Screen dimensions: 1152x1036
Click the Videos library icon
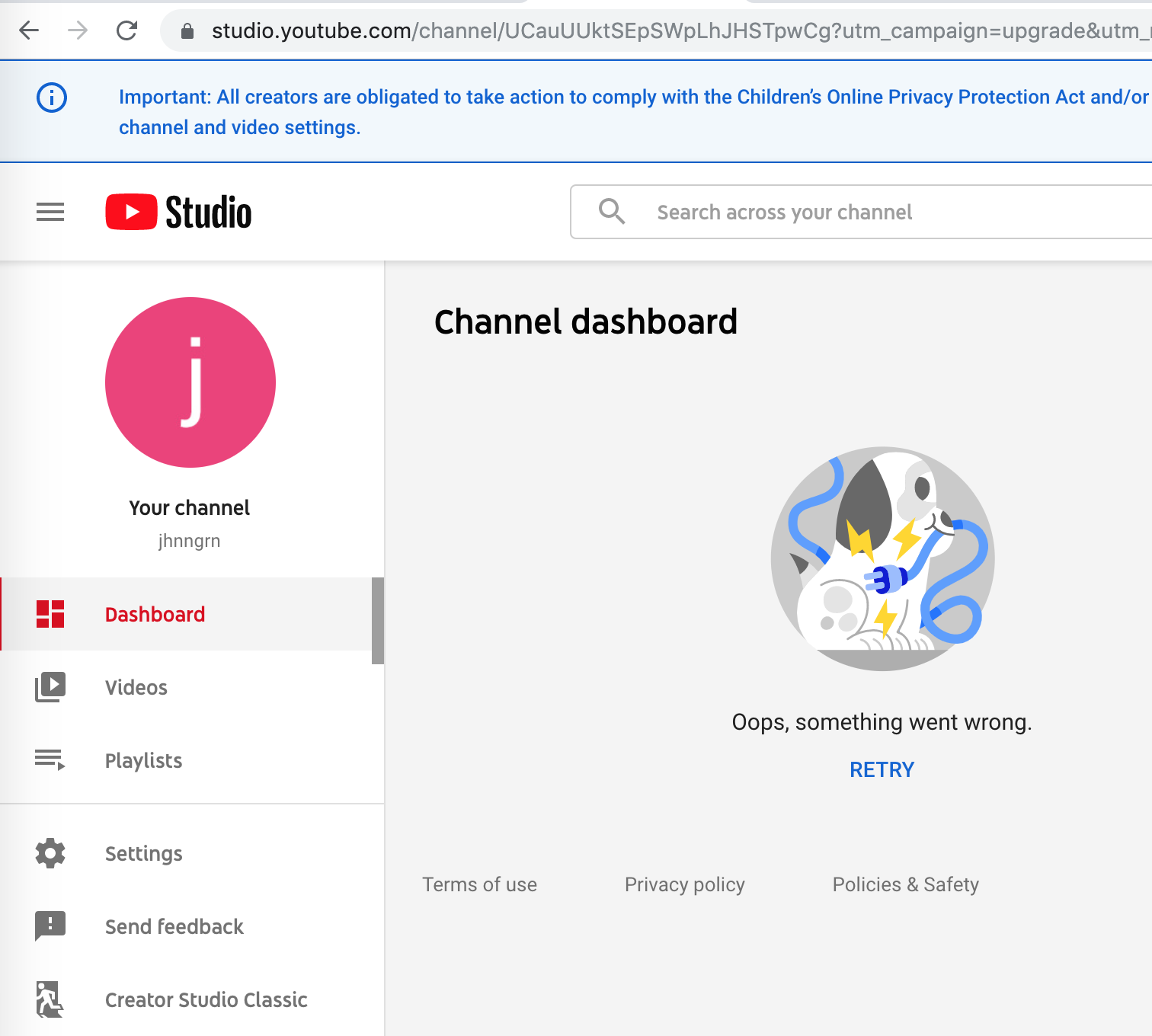50,687
